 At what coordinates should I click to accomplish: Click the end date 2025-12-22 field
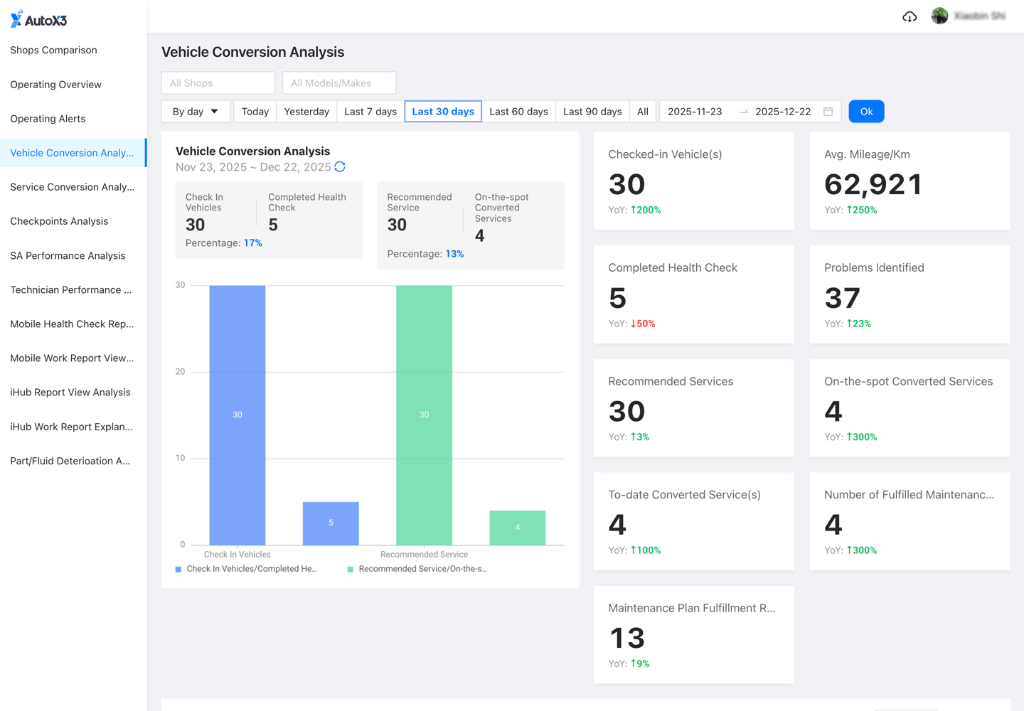coord(783,112)
